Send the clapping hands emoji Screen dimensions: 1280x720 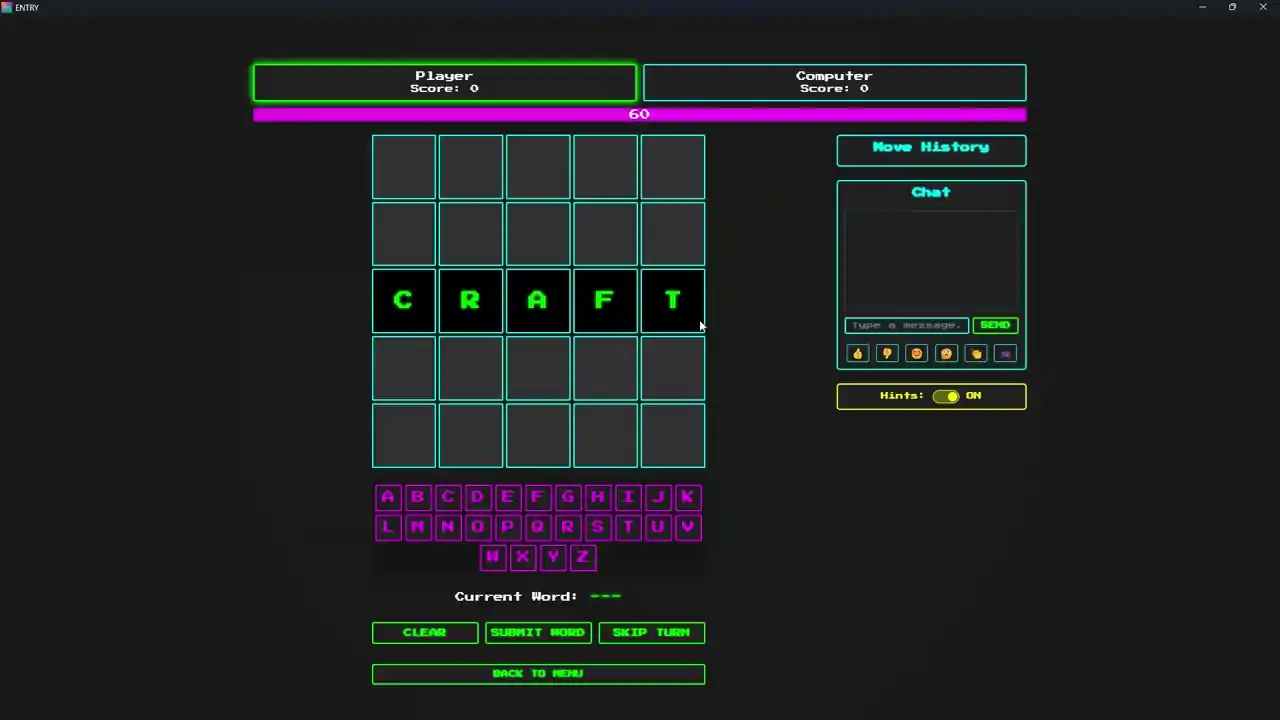pyautogui.click(x=976, y=353)
